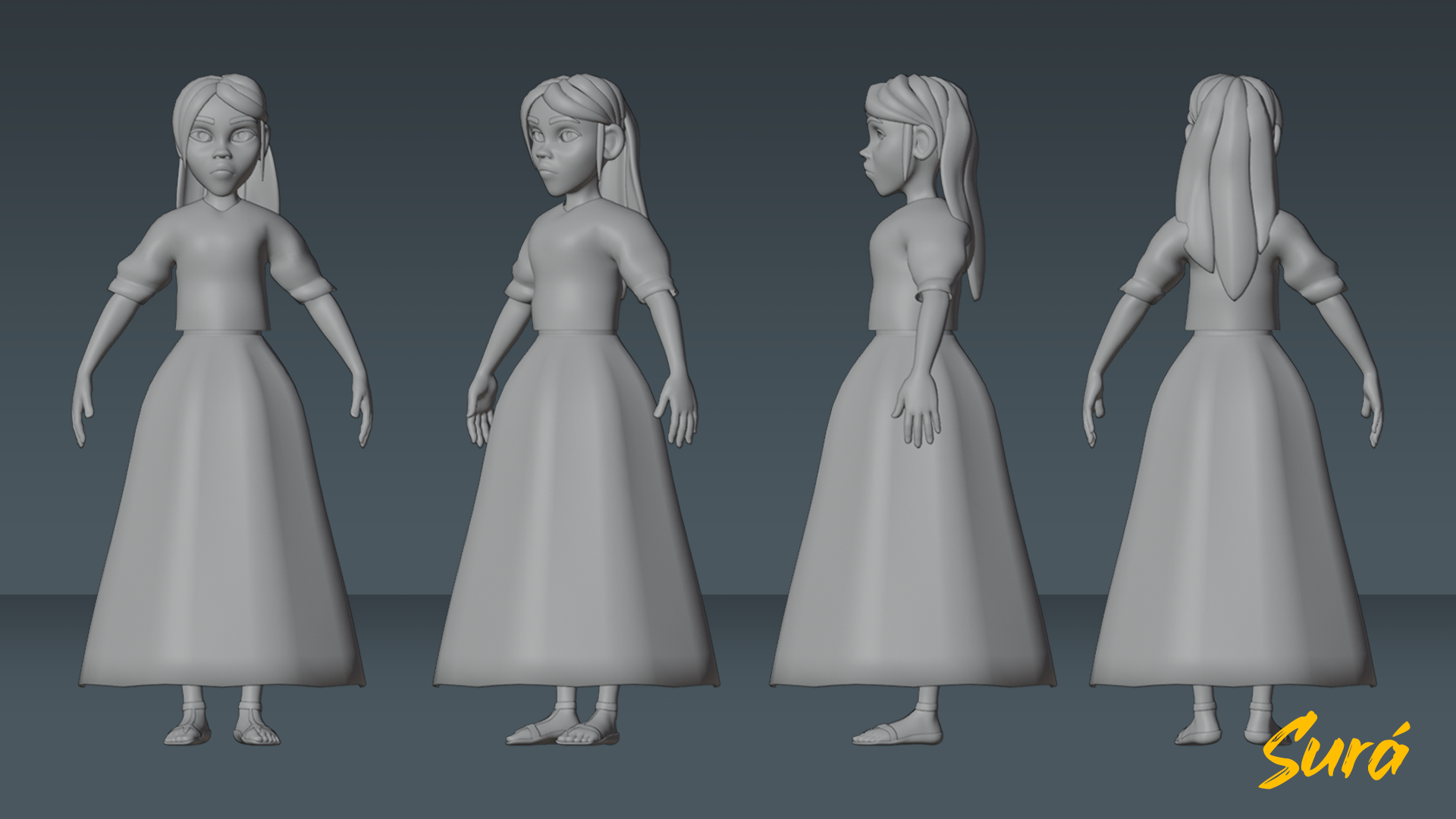1456x819 pixels.
Task: Click the front-view character's puffed sleeve
Action: pos(144,265)
